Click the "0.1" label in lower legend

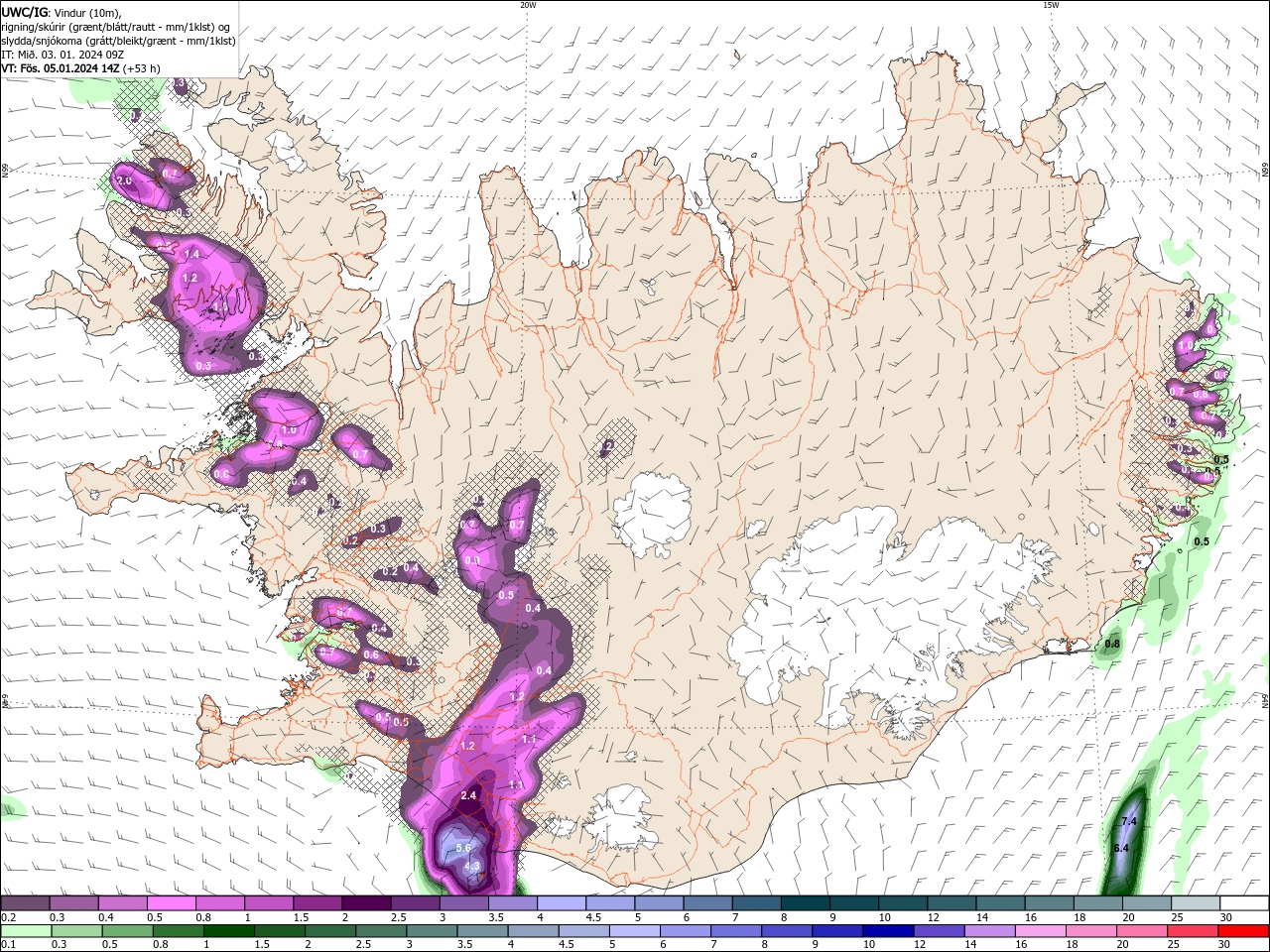(8, 945)
